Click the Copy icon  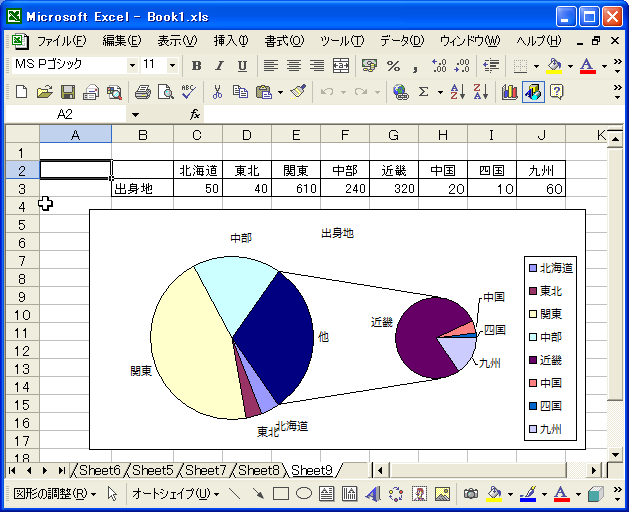point(240,92)
